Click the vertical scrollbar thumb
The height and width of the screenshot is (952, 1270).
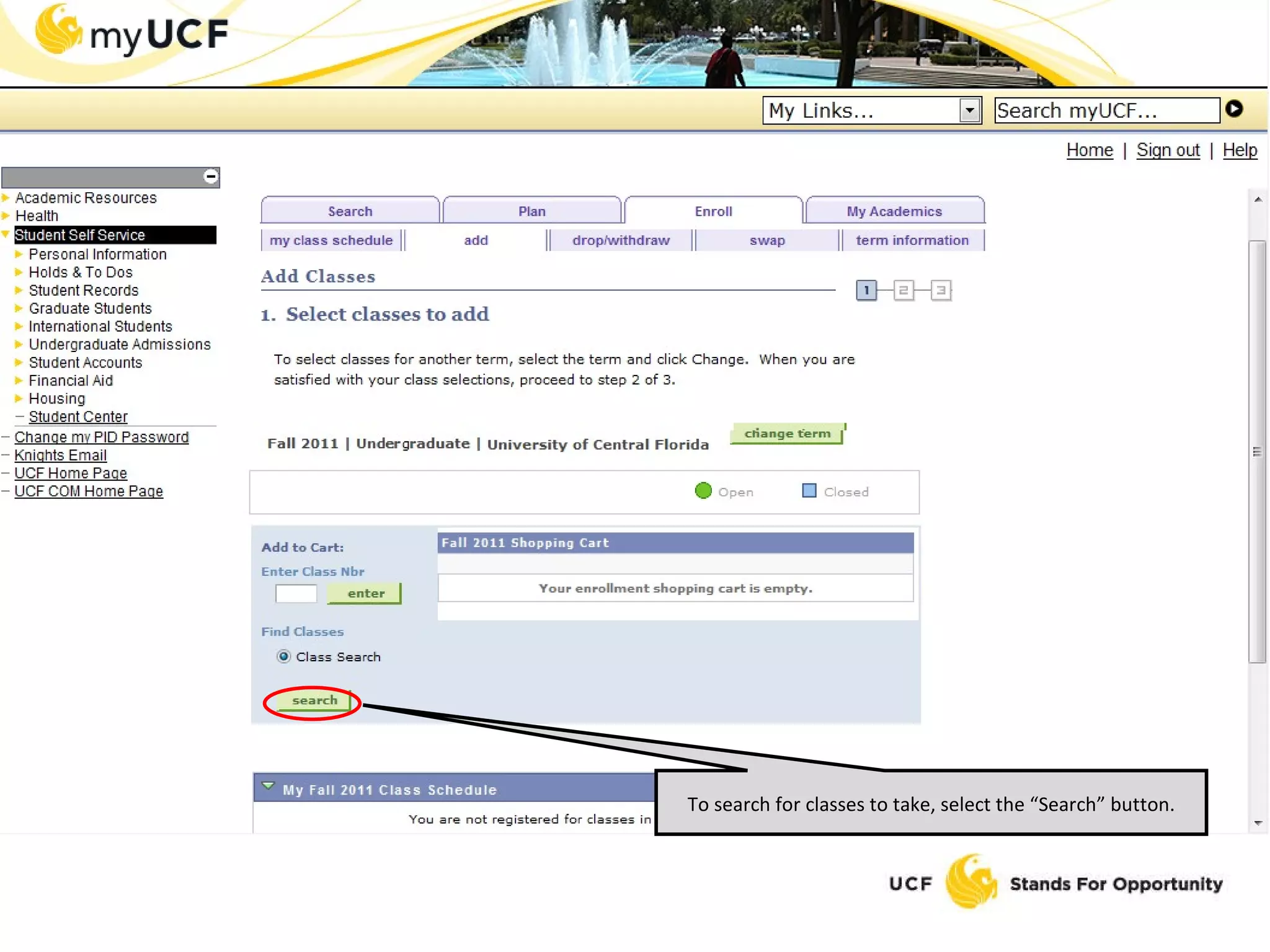tap(1258, 451)
